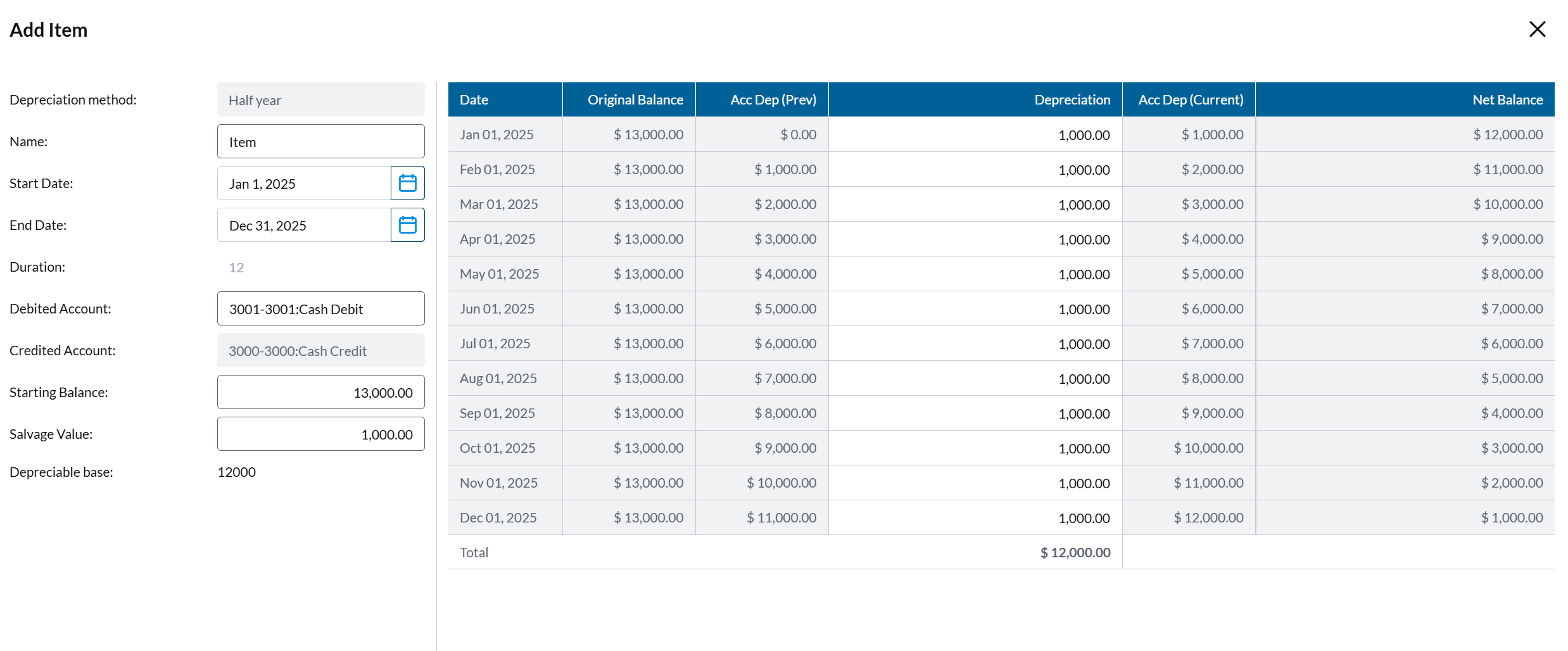This screenshot has width=1568, height=651.
Task: Click the Depreciation method field
Action: pos(320,100)
